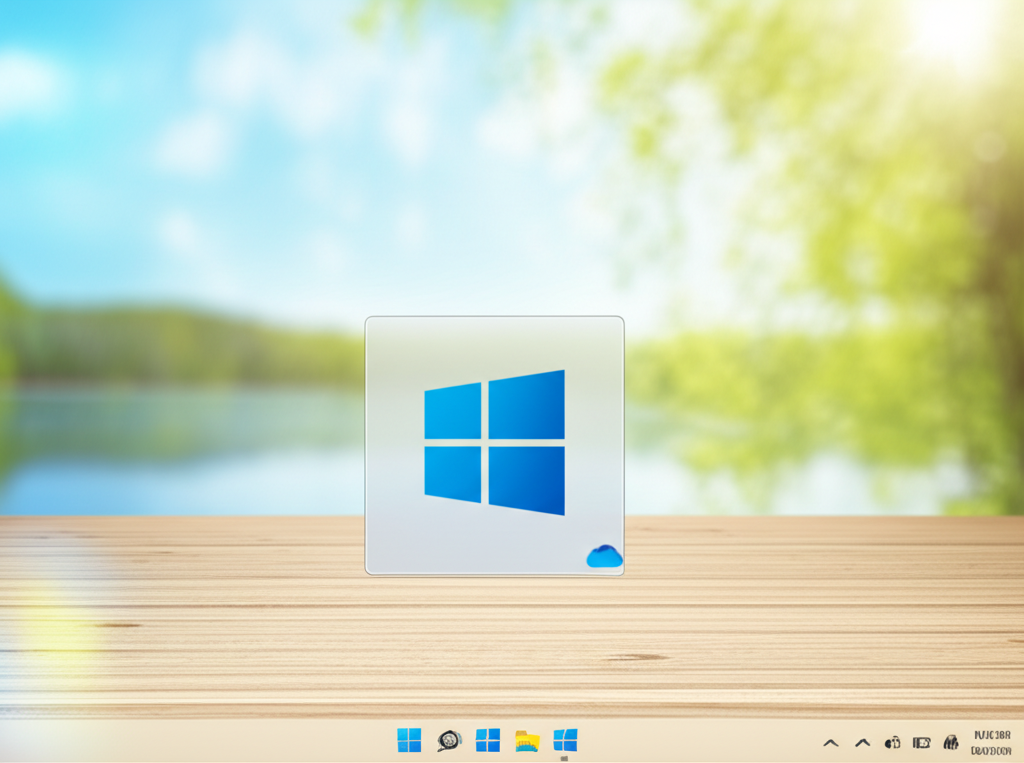Click the blue cloud icon on the center tile
This screenshot has width=1024, height=763.
[604, 556]
